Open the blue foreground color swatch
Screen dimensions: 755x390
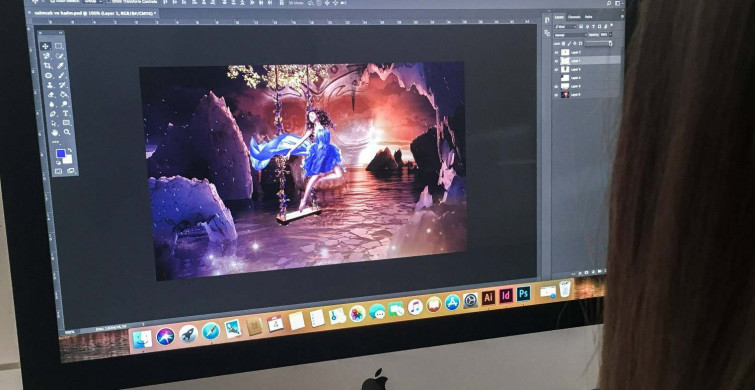[60, 154]
